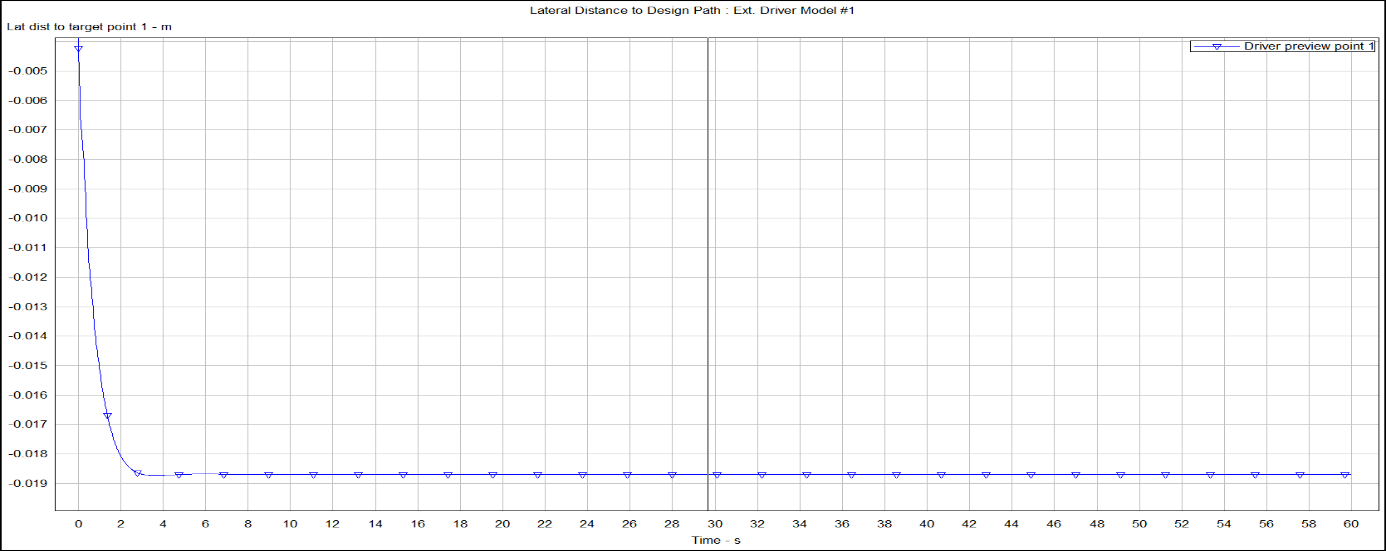This screenshot has height=551, width=1386.
Task: Click the x-axis tick label 26
Action: pos(629,523)
